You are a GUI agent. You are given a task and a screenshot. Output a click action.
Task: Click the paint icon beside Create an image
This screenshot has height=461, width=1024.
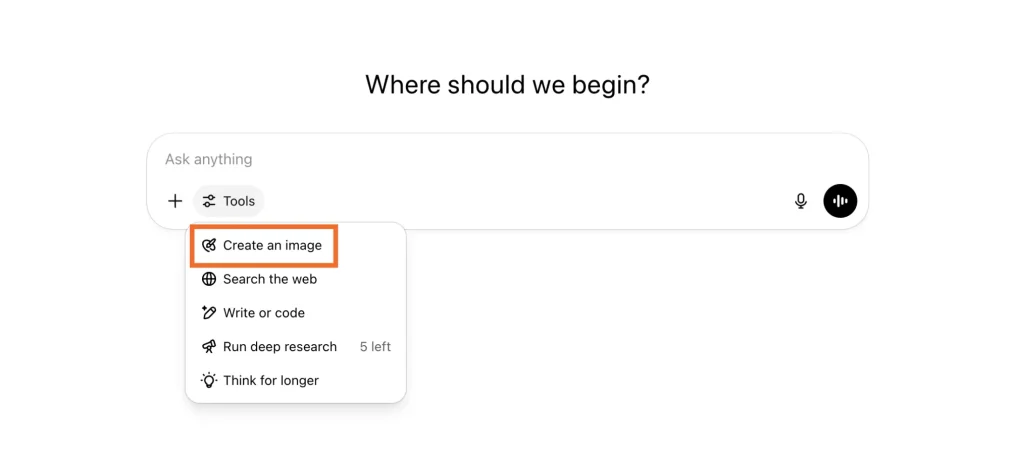209,246
